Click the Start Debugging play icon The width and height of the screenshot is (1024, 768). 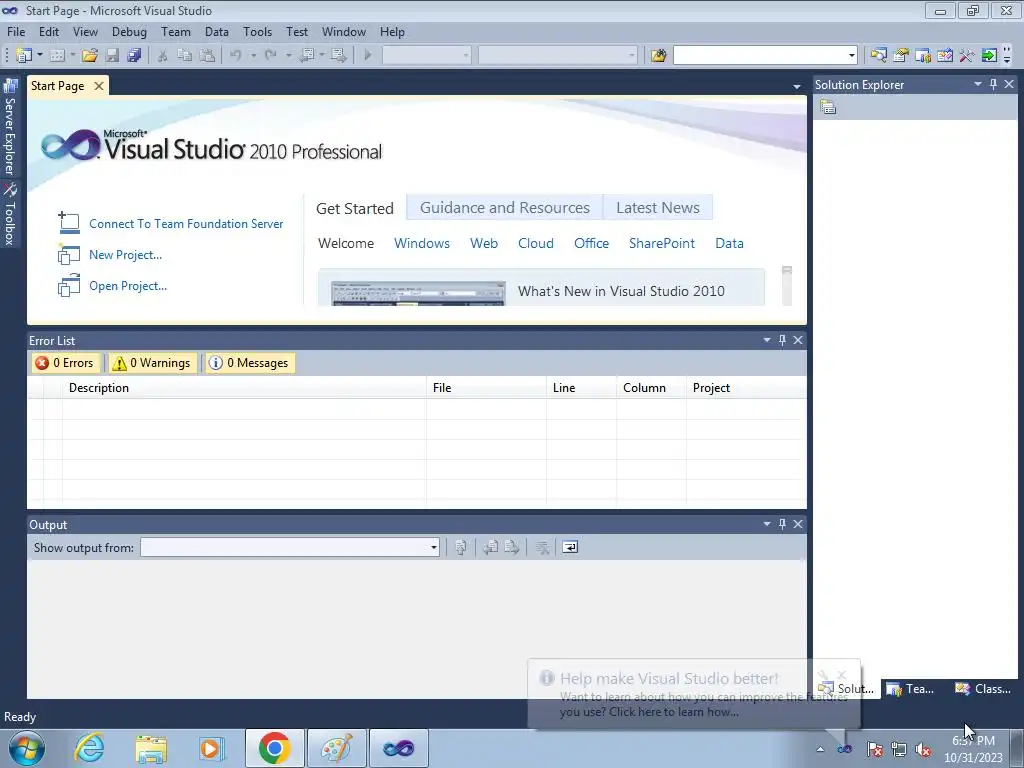coord(368,56)
